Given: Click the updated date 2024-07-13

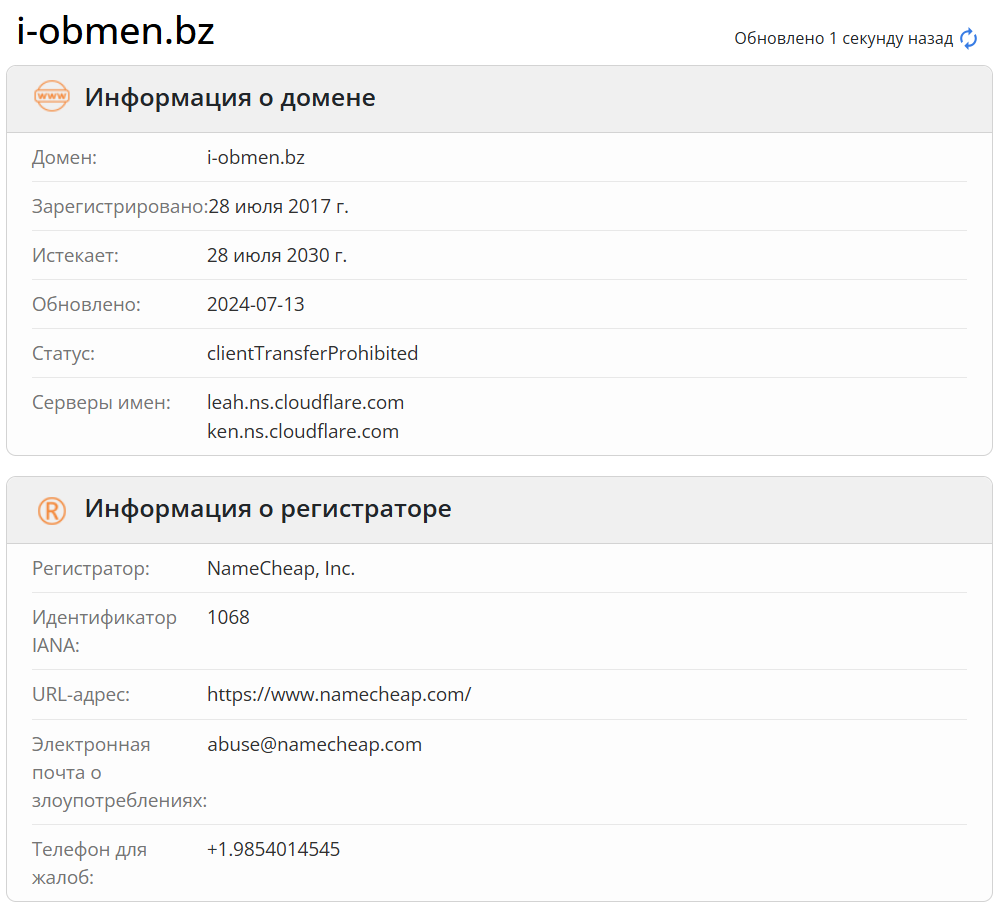Looking at the screenshot, I should 255,305.
